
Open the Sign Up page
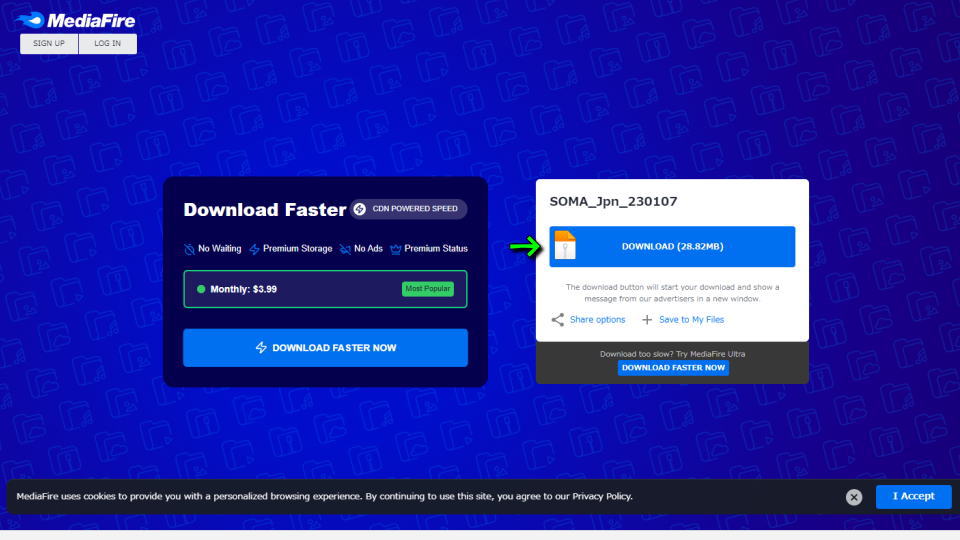(x=49, y=43)
